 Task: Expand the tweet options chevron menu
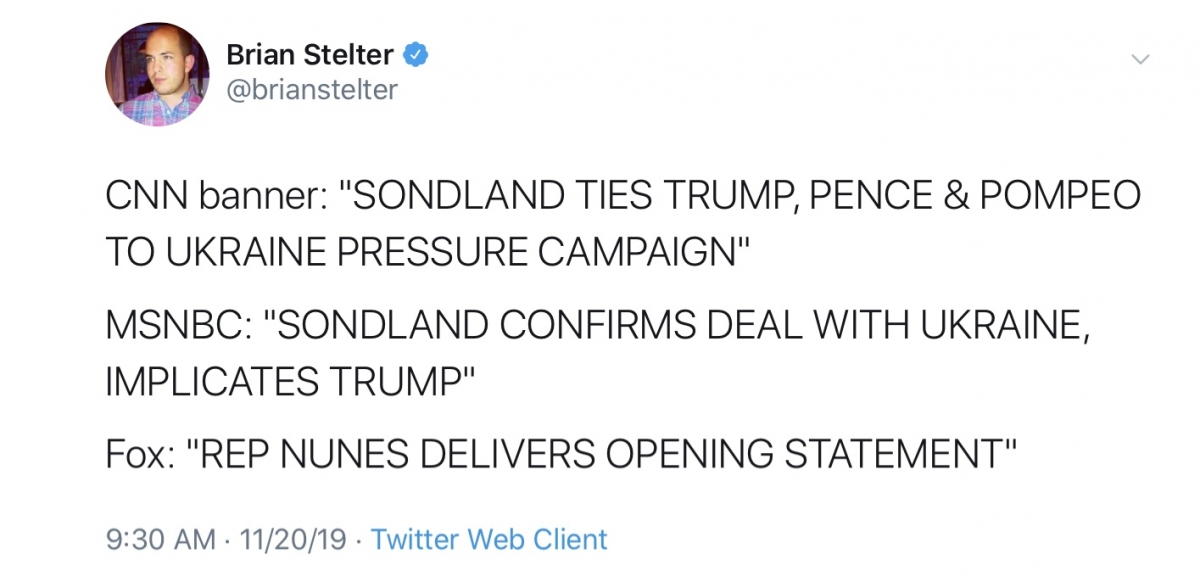click(x=1140, y=61)
